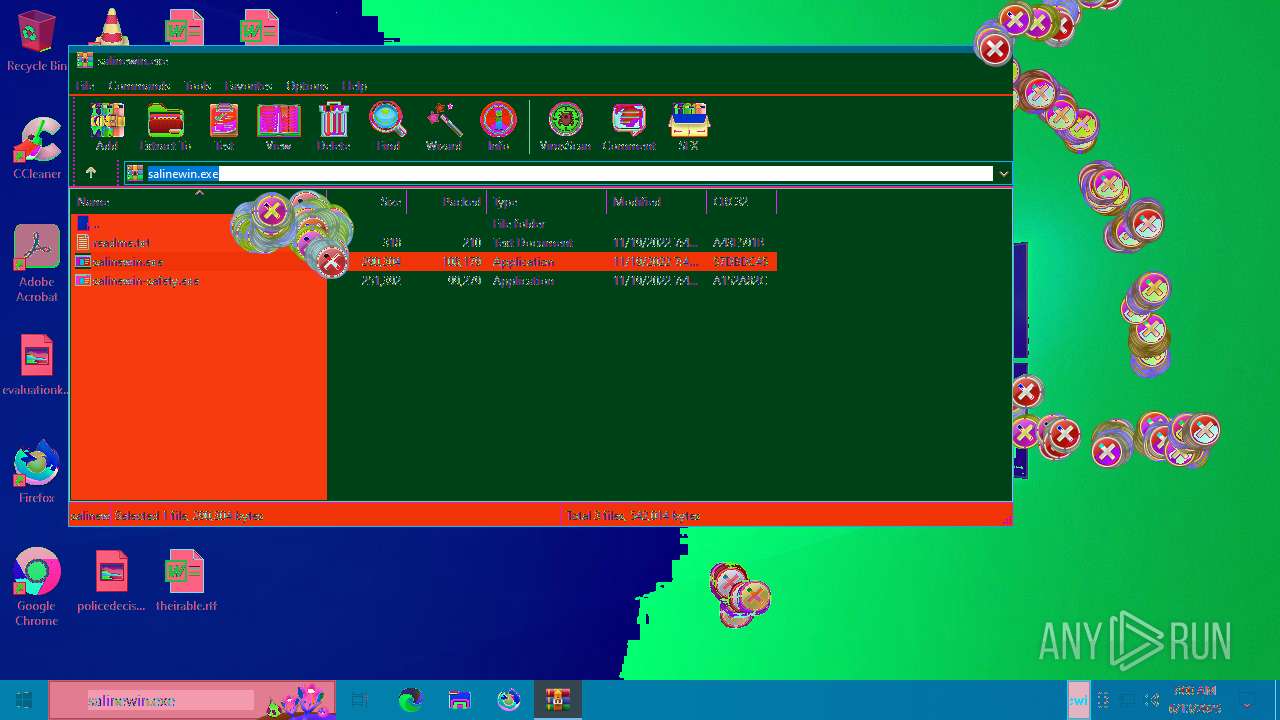Open the notification center icon

(x=1246, y=700)
